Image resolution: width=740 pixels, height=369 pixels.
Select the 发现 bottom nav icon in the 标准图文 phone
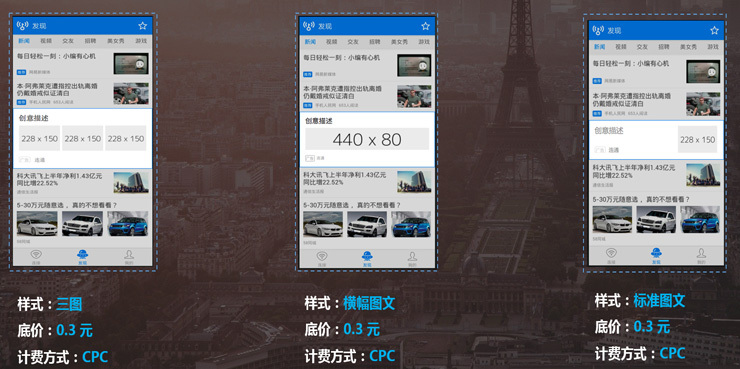656,253
